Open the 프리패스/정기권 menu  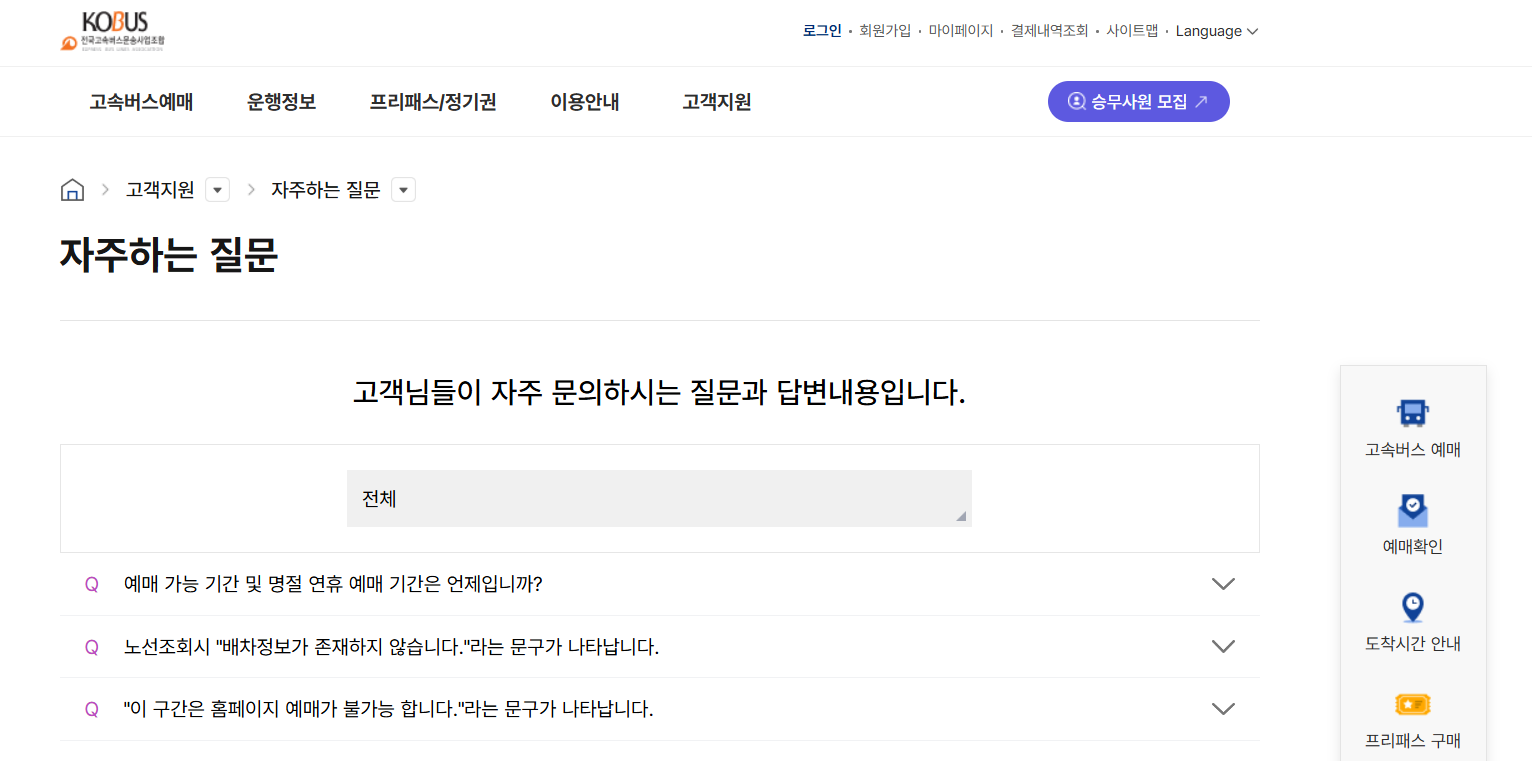pos(433,102)
